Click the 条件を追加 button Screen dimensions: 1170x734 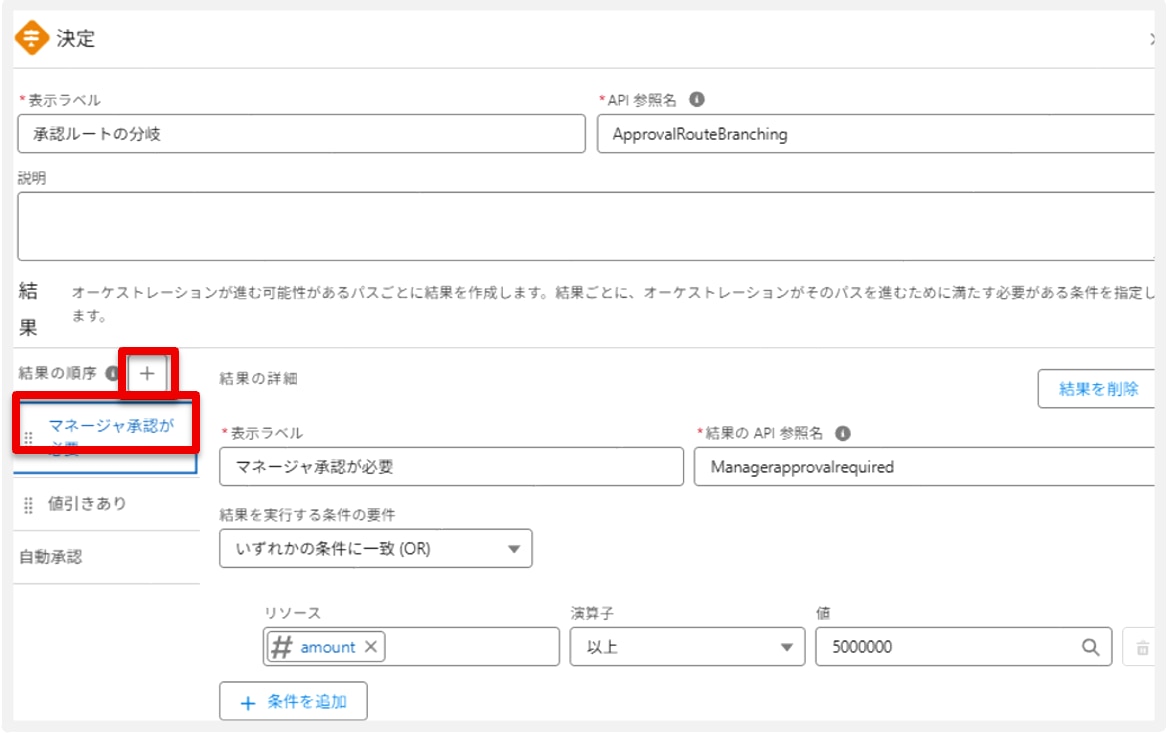(293, 702)
